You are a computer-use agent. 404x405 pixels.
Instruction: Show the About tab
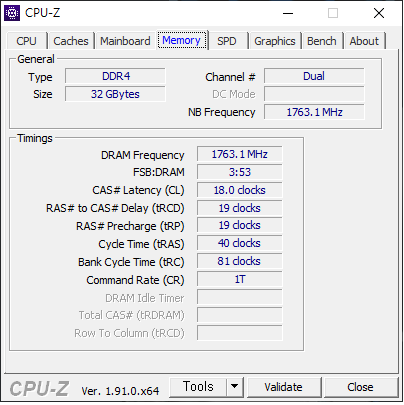(364, 41)
